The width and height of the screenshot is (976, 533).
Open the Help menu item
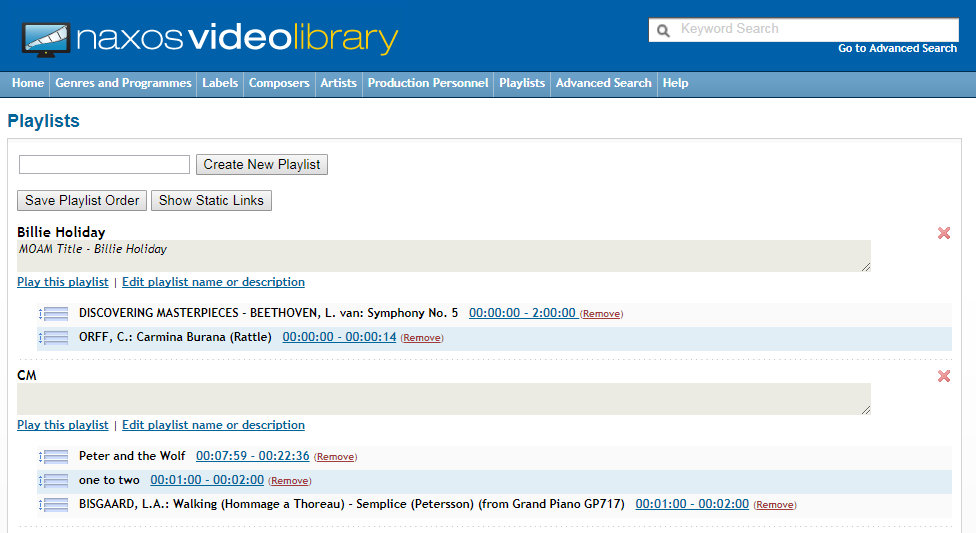675,83
